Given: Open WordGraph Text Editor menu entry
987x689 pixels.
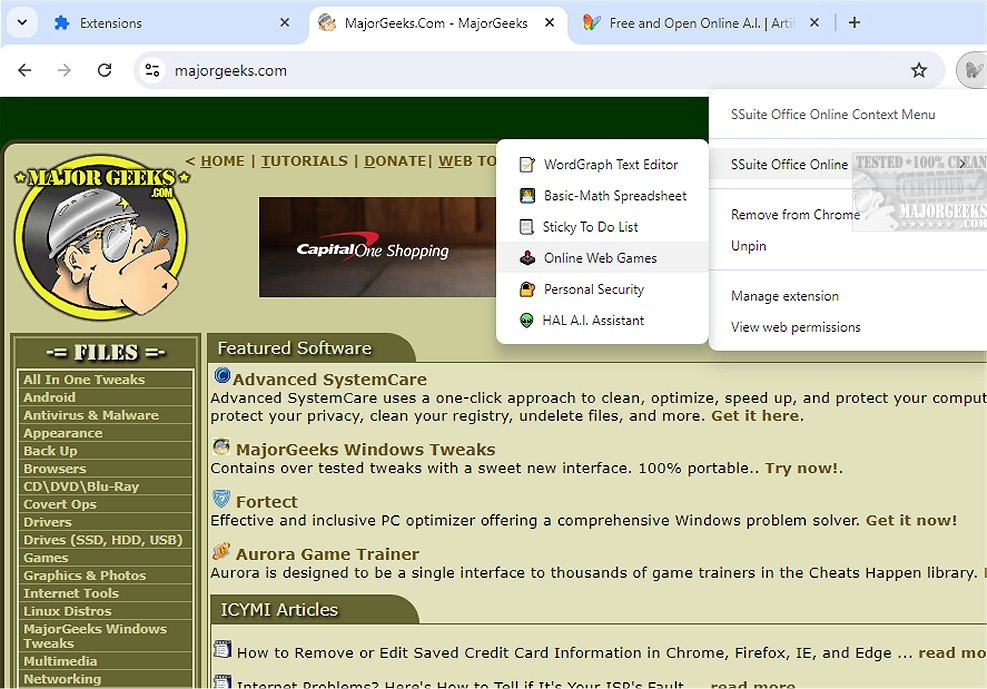Looking at the screenshot, I should click(x=602, y=165).
